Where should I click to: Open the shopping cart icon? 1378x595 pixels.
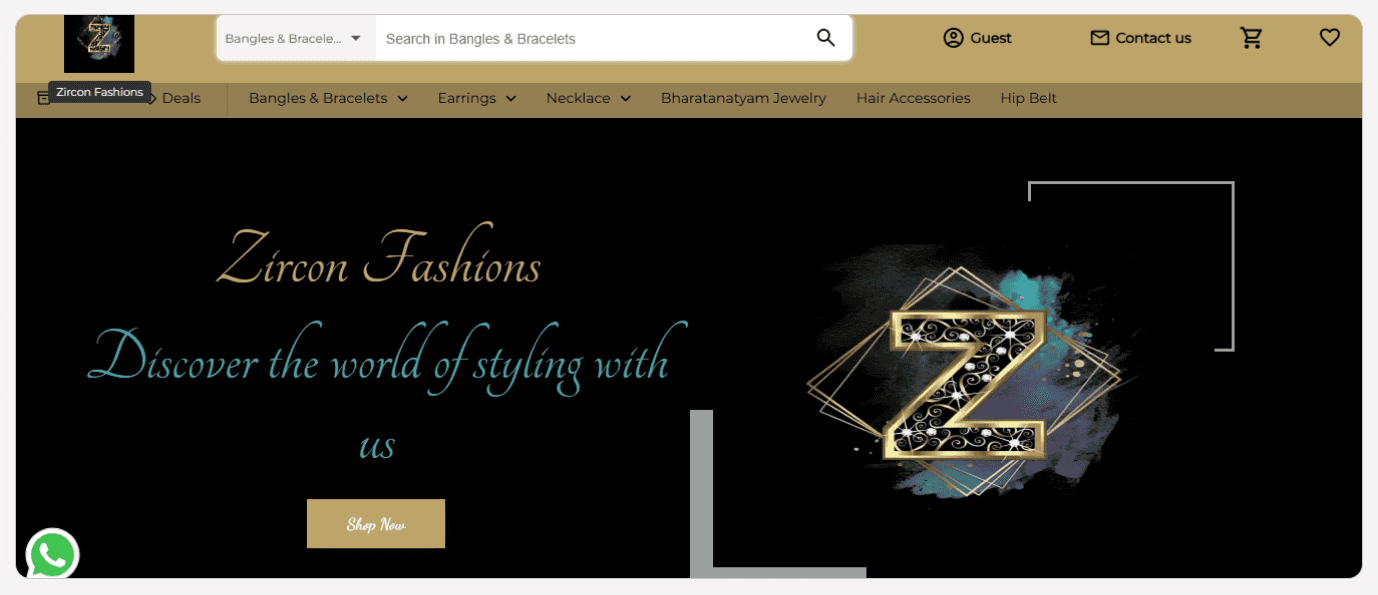[1251, 38]
